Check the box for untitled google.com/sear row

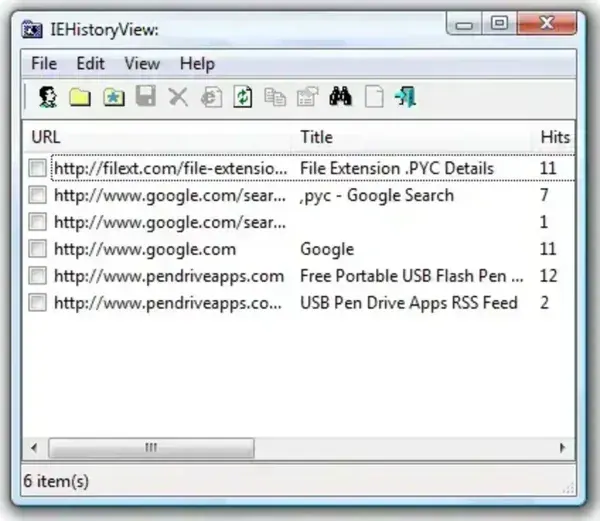[38, 222]
